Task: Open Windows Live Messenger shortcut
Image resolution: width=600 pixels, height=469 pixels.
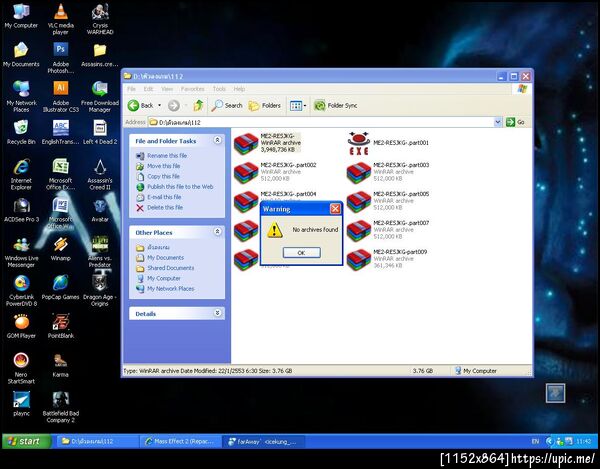Action: (21, 252)
